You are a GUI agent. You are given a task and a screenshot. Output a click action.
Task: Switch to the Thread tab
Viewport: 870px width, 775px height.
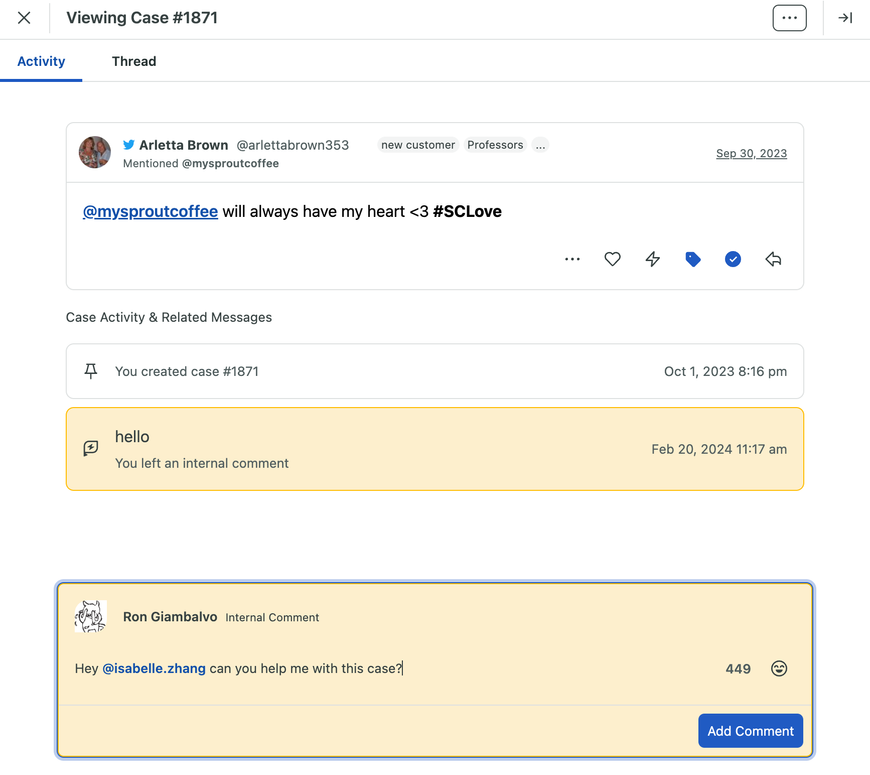[x=134, y=61]
